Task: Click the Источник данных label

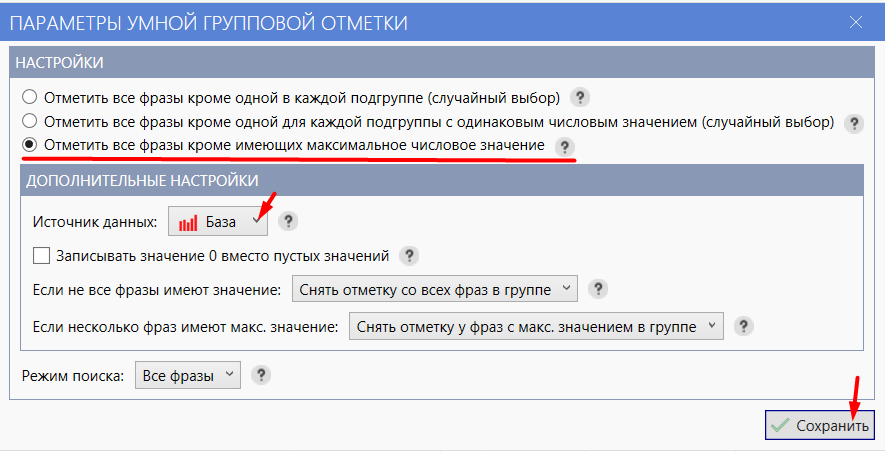Action: (x=95, y=222)
